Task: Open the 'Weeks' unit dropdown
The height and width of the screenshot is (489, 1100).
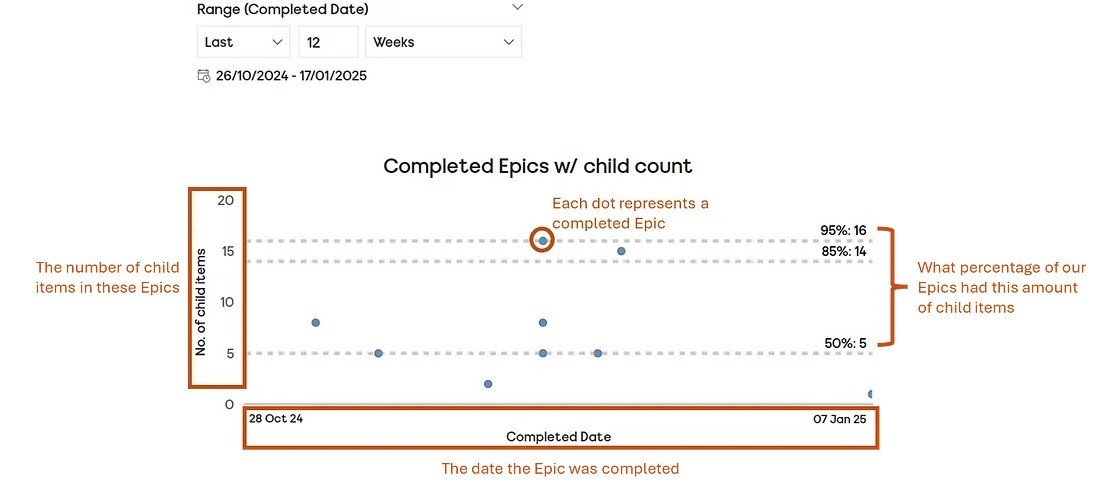Action: click(x=443, y=42)
